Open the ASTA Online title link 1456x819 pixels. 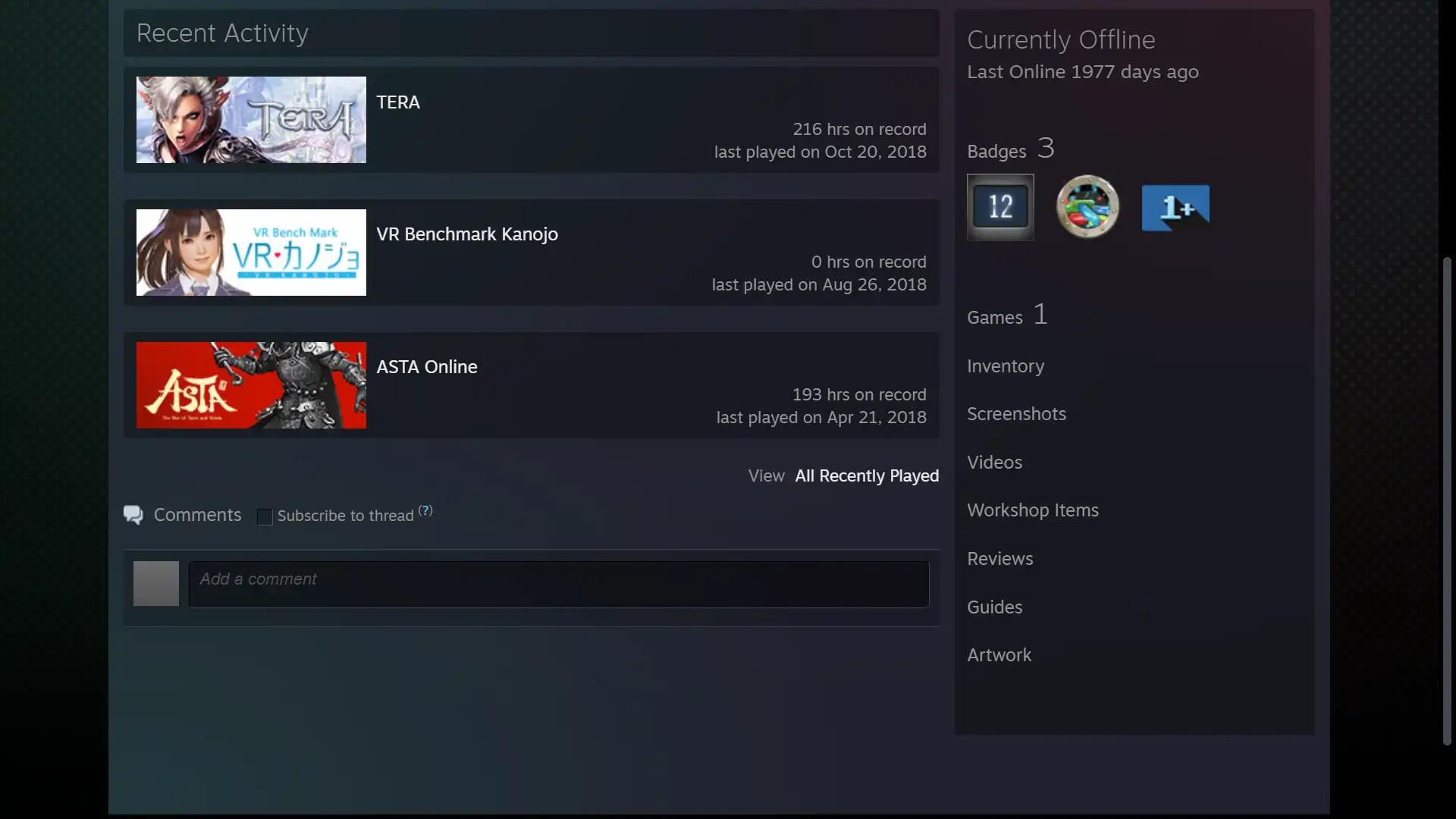[427, 367]
